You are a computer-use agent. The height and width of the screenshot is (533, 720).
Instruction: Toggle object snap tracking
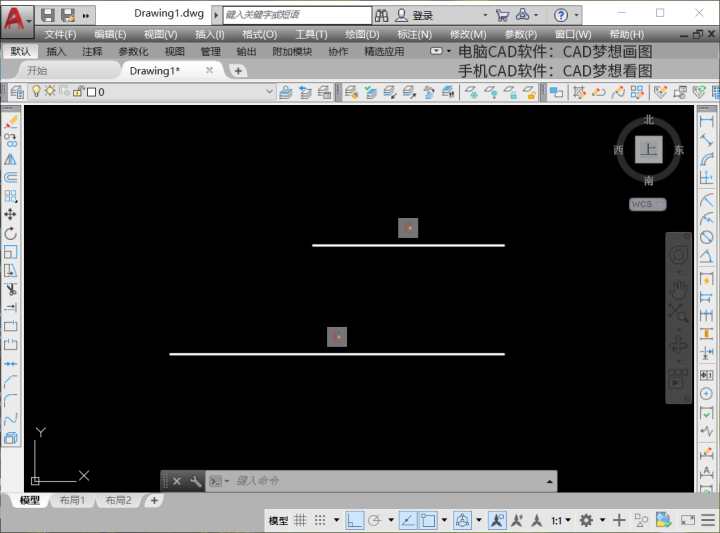[407, 520]
